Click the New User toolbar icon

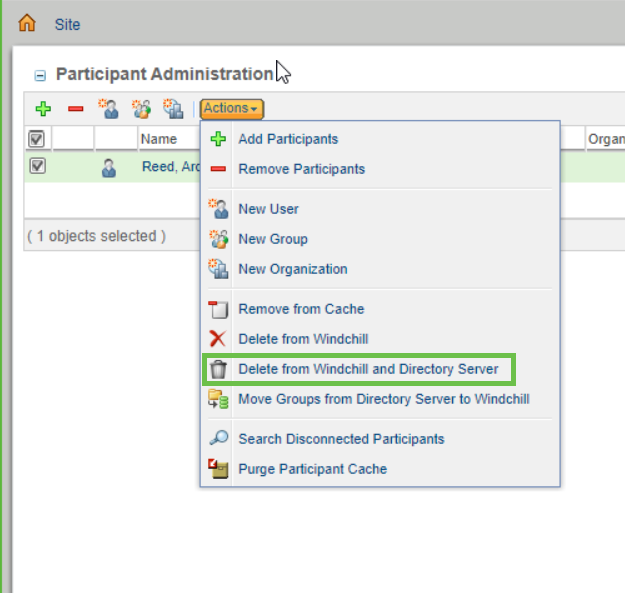109,109
